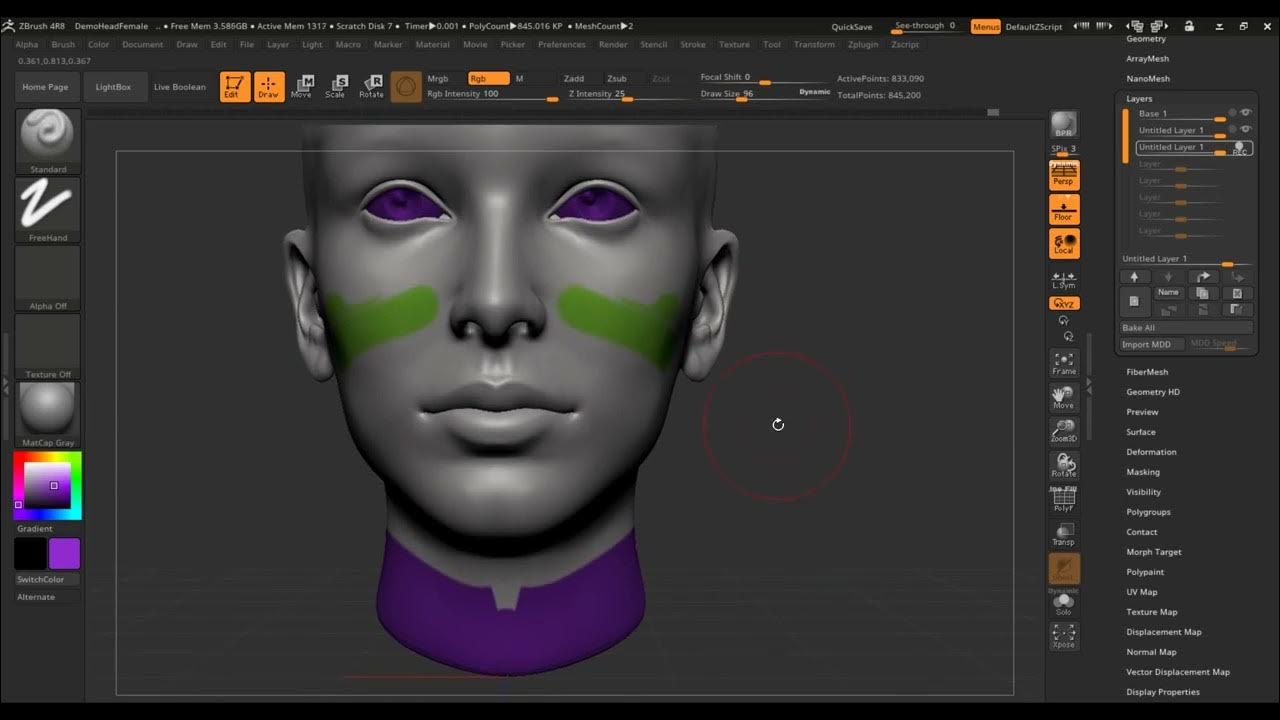Click the Frame mesh icon

click(1064, 363)
